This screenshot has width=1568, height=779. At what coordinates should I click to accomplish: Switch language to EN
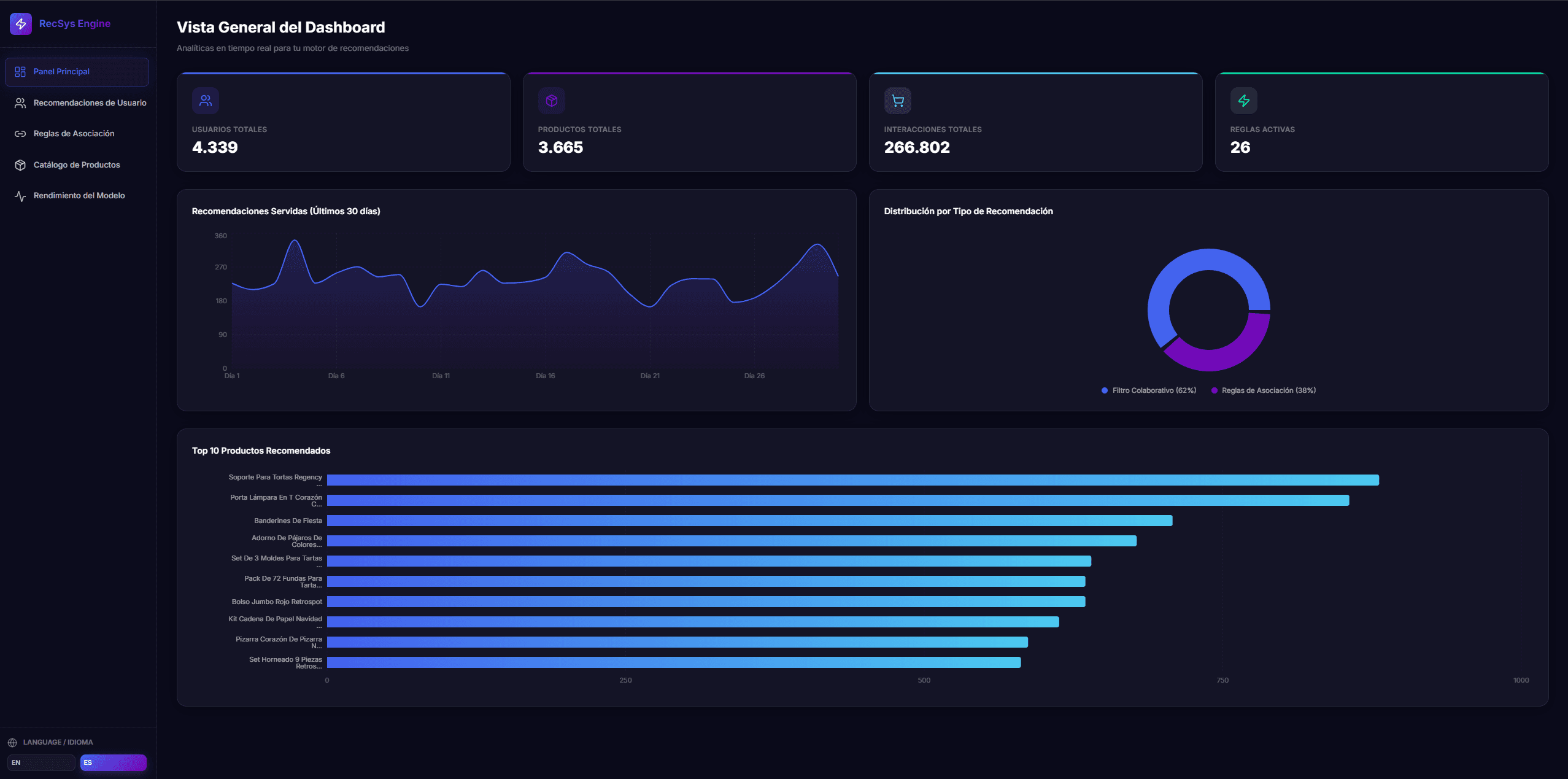[41, 762]
